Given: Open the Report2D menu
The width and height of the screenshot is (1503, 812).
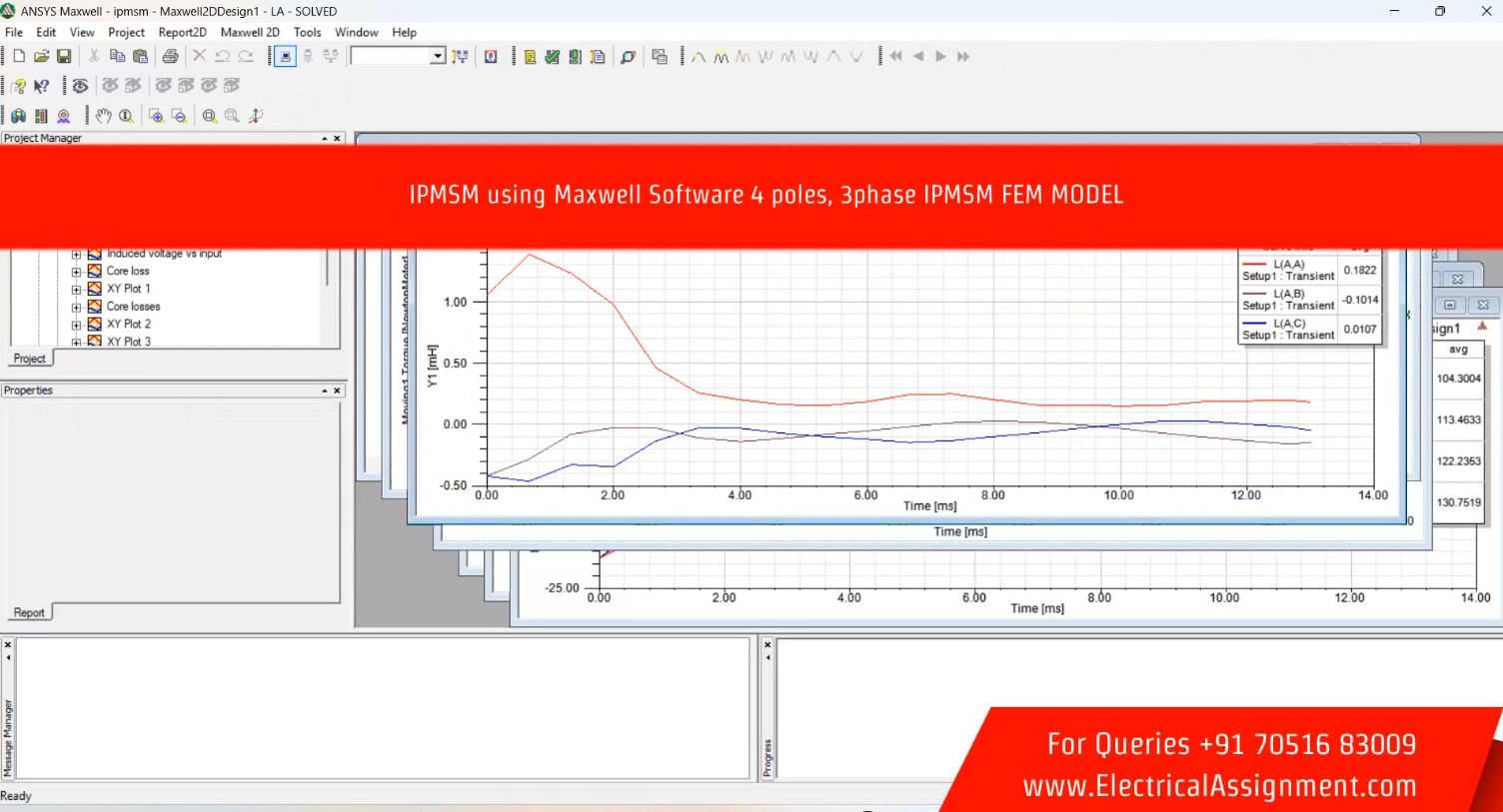Looking at the screenshot, I should coord(182,32).
